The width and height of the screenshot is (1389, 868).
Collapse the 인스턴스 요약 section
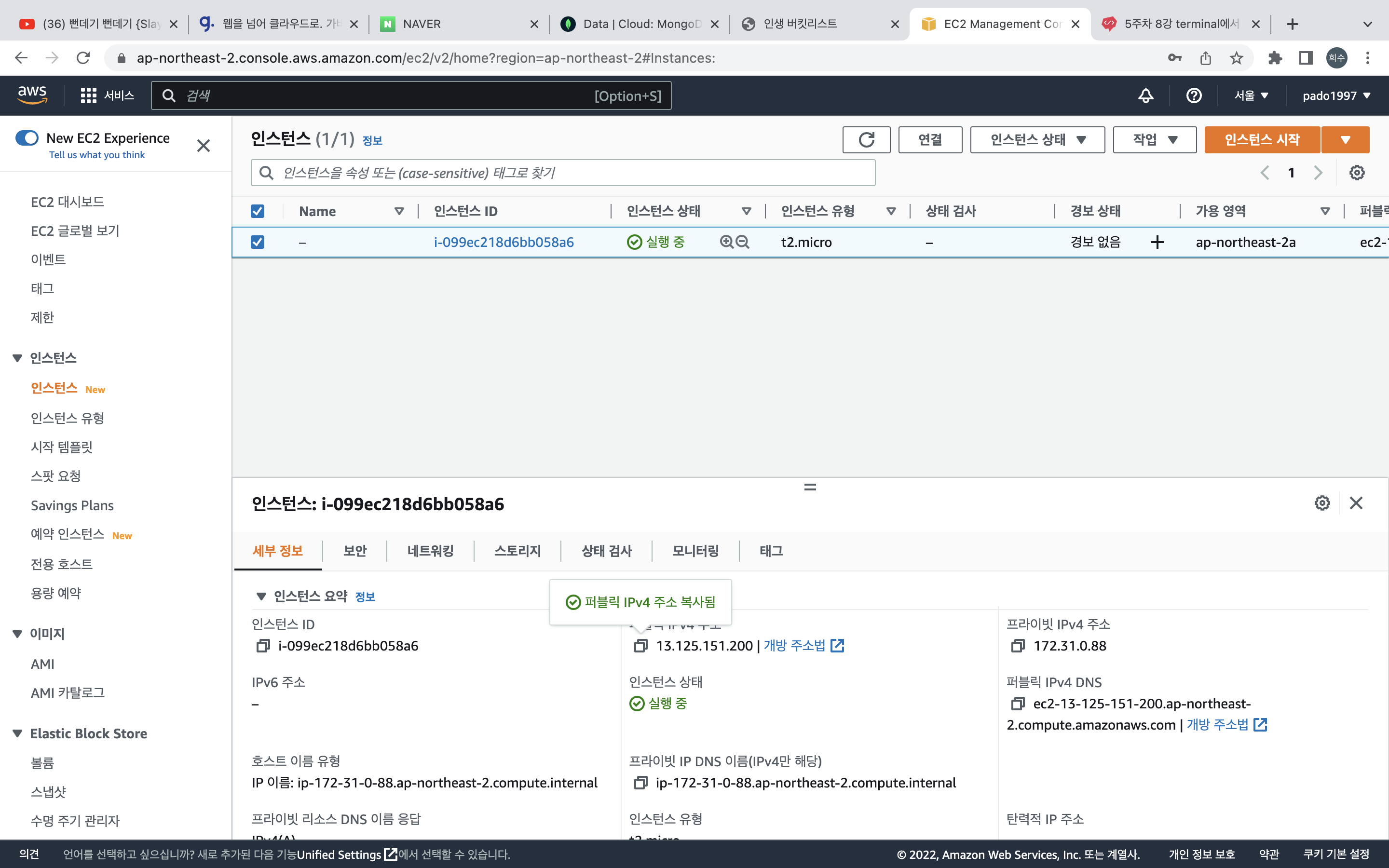tap(261, 597)
